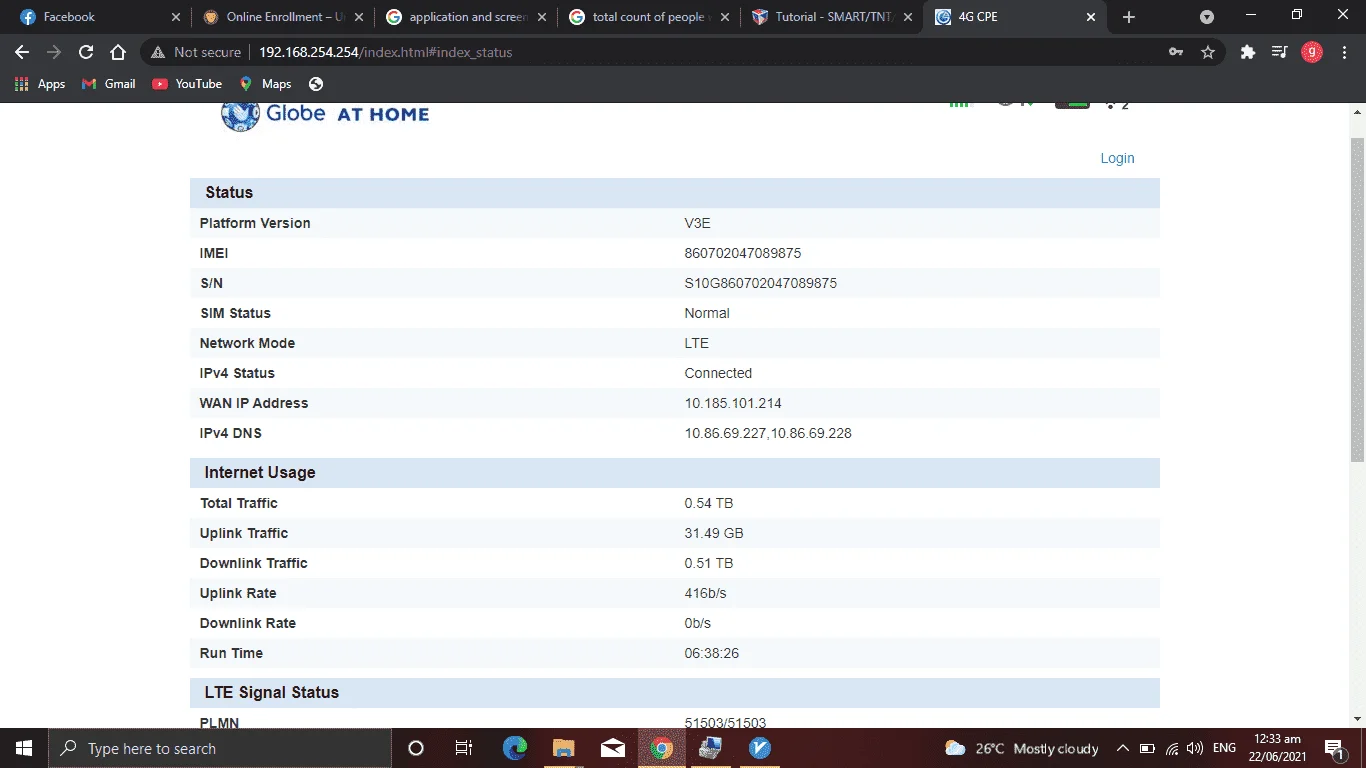Screen dimensions: 1366x768
Task: Go back to the previous page
Action: click(22, 52)
